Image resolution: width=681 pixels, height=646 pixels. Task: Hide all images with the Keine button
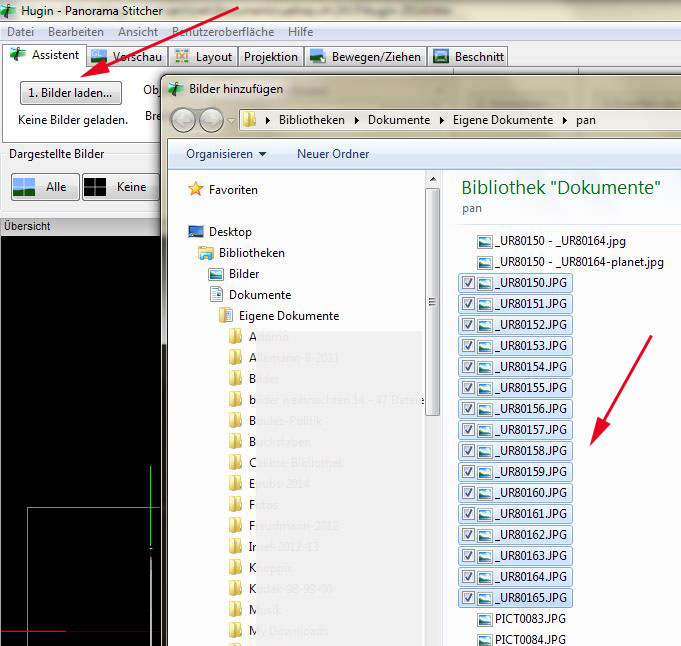pyautogui.click(x=120, y=187)
